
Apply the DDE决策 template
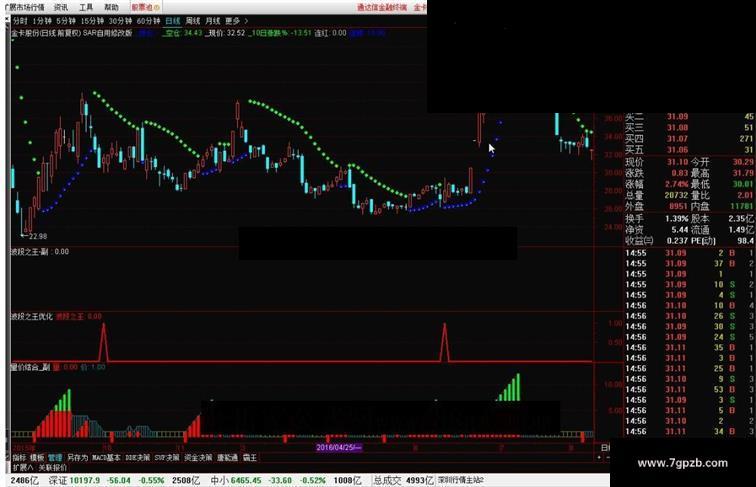point(137,458)
